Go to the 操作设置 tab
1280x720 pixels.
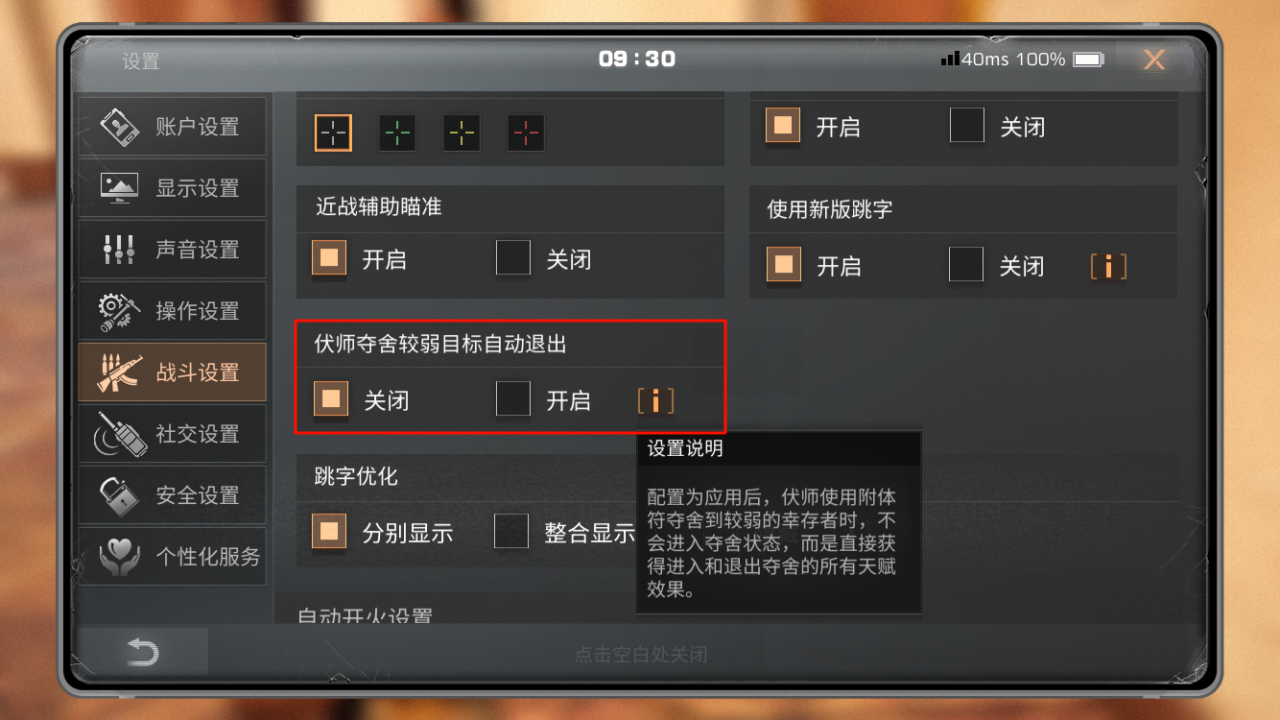click(x=172, y=310)
